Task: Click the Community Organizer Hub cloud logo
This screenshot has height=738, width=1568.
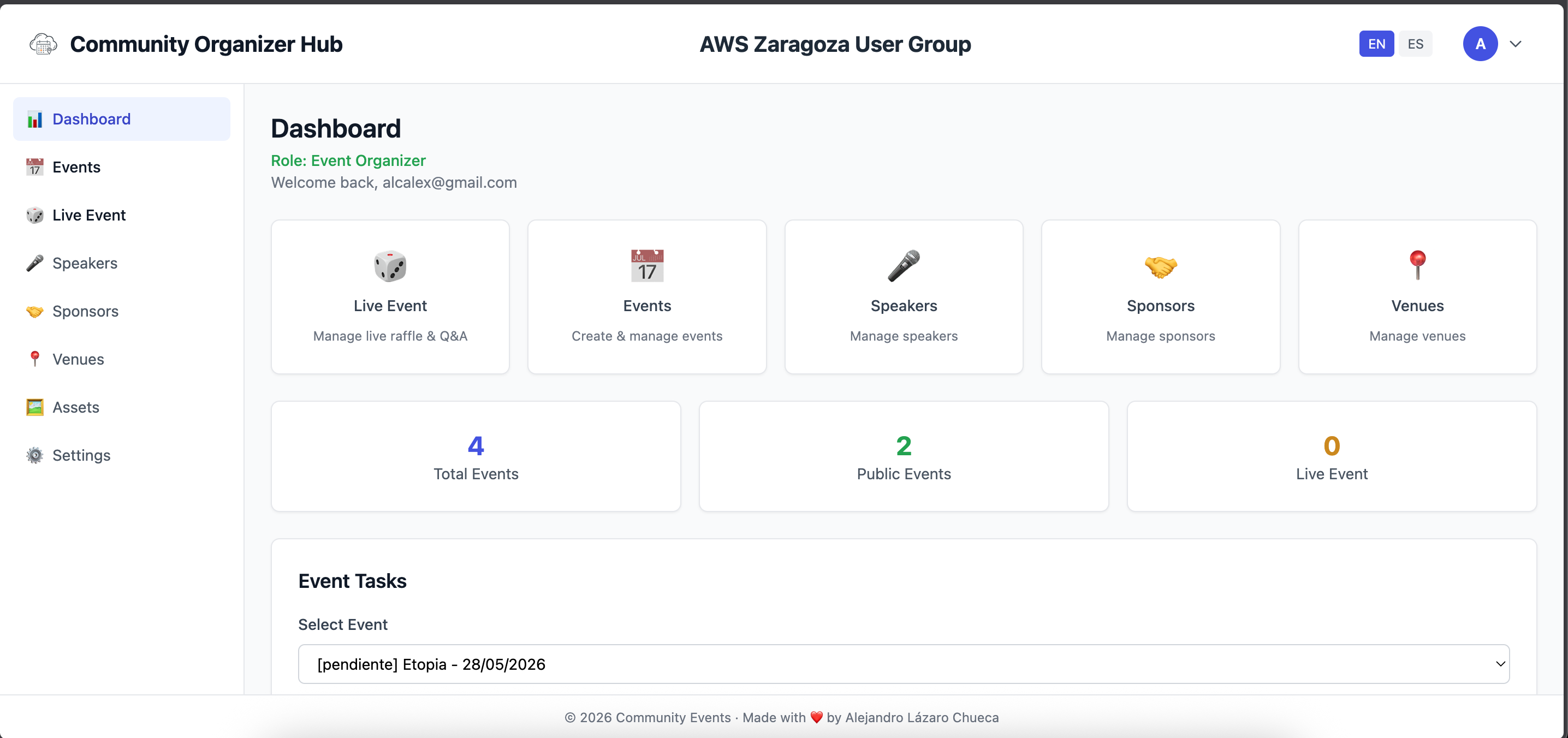Action: [x=43, y=44]
